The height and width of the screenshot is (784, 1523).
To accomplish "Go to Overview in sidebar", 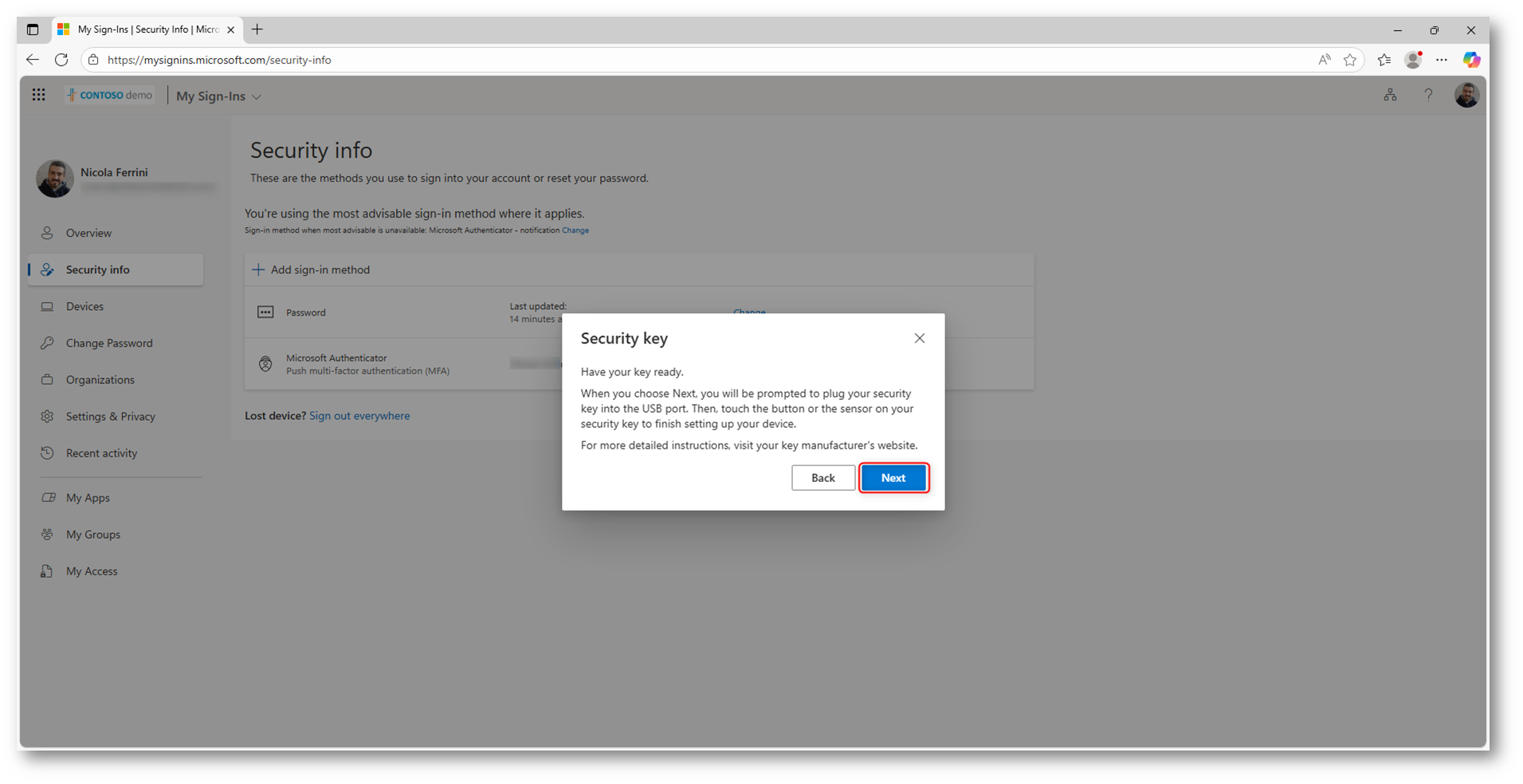I will click(x=116, y=233).
